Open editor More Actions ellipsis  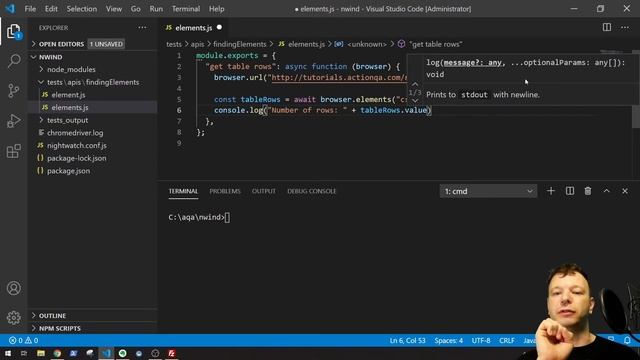[x=625, y=27]
